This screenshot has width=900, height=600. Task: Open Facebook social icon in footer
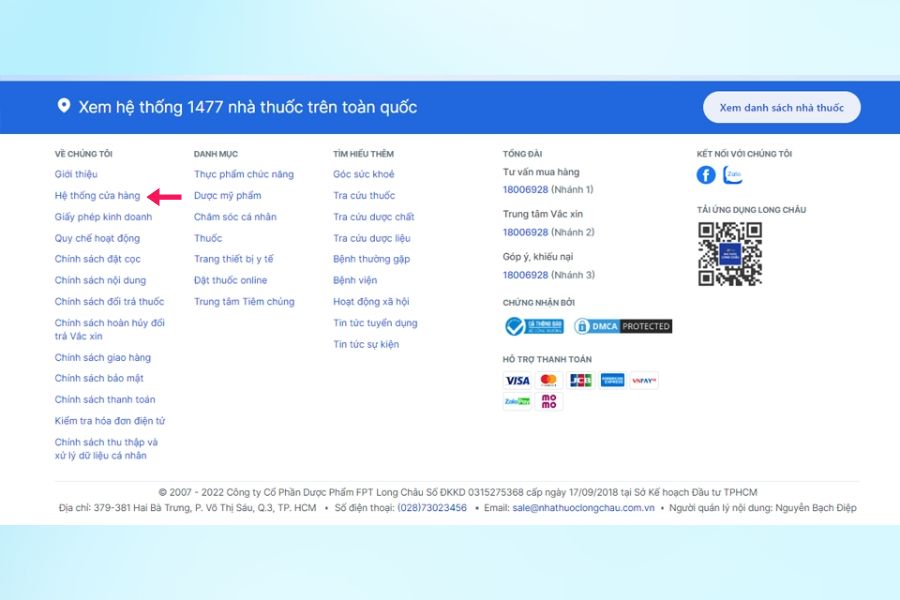(x=706, y=175)
